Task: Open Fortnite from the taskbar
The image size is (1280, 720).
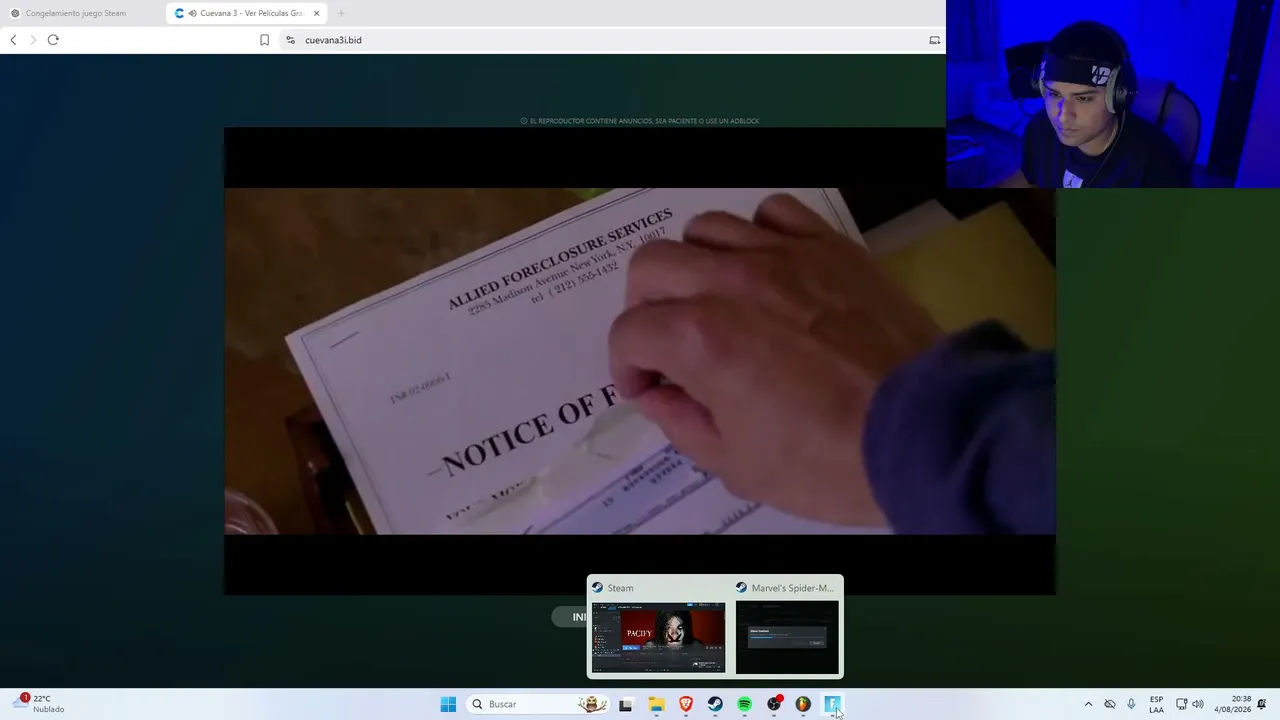Action: [x=832, y=704]
